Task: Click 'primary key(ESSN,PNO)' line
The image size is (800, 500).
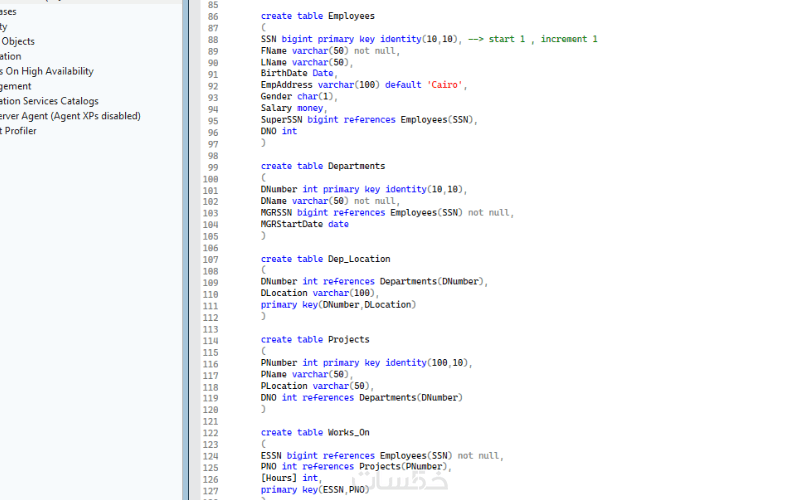Action: (315, 490)
